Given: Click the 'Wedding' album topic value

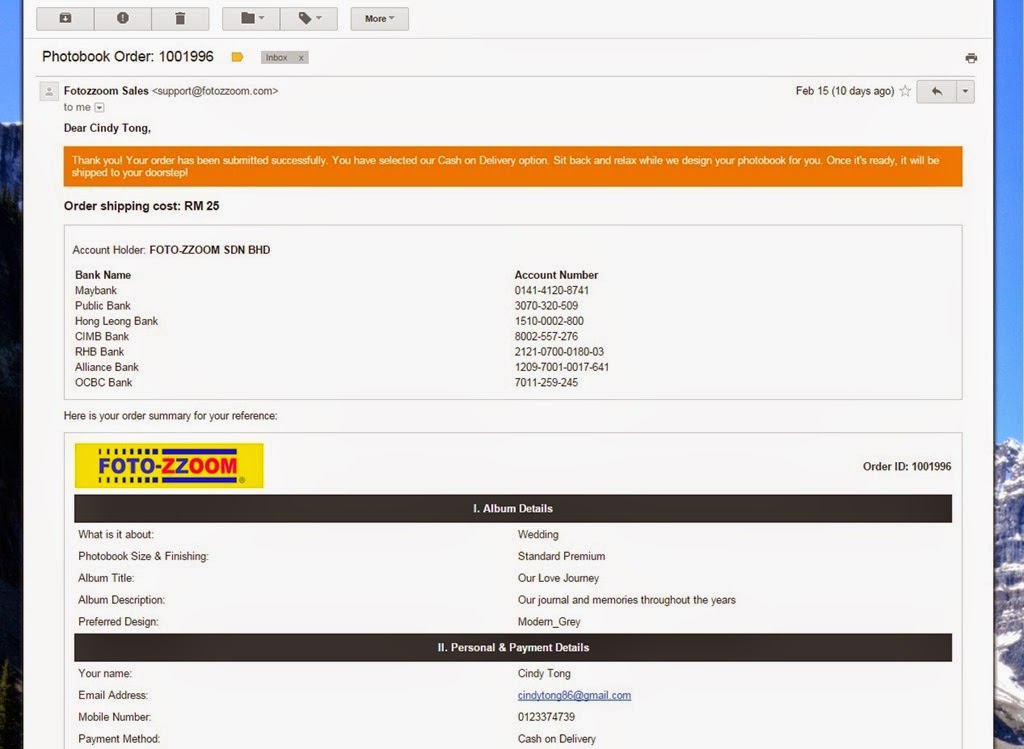Looking at the screenshot, I should point(537,534).
